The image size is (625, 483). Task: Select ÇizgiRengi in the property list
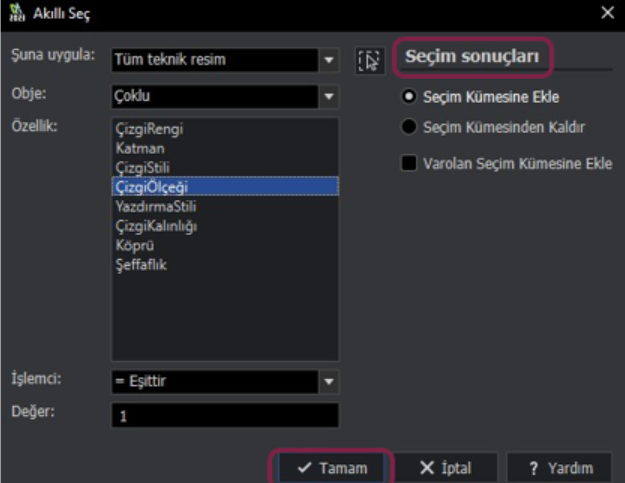[149, 129]
